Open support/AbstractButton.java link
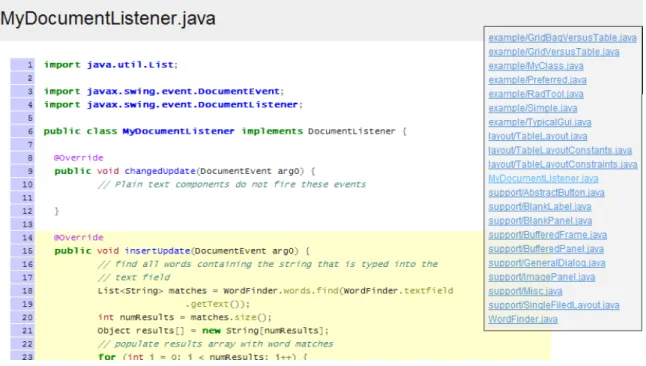 pos(546,192)
